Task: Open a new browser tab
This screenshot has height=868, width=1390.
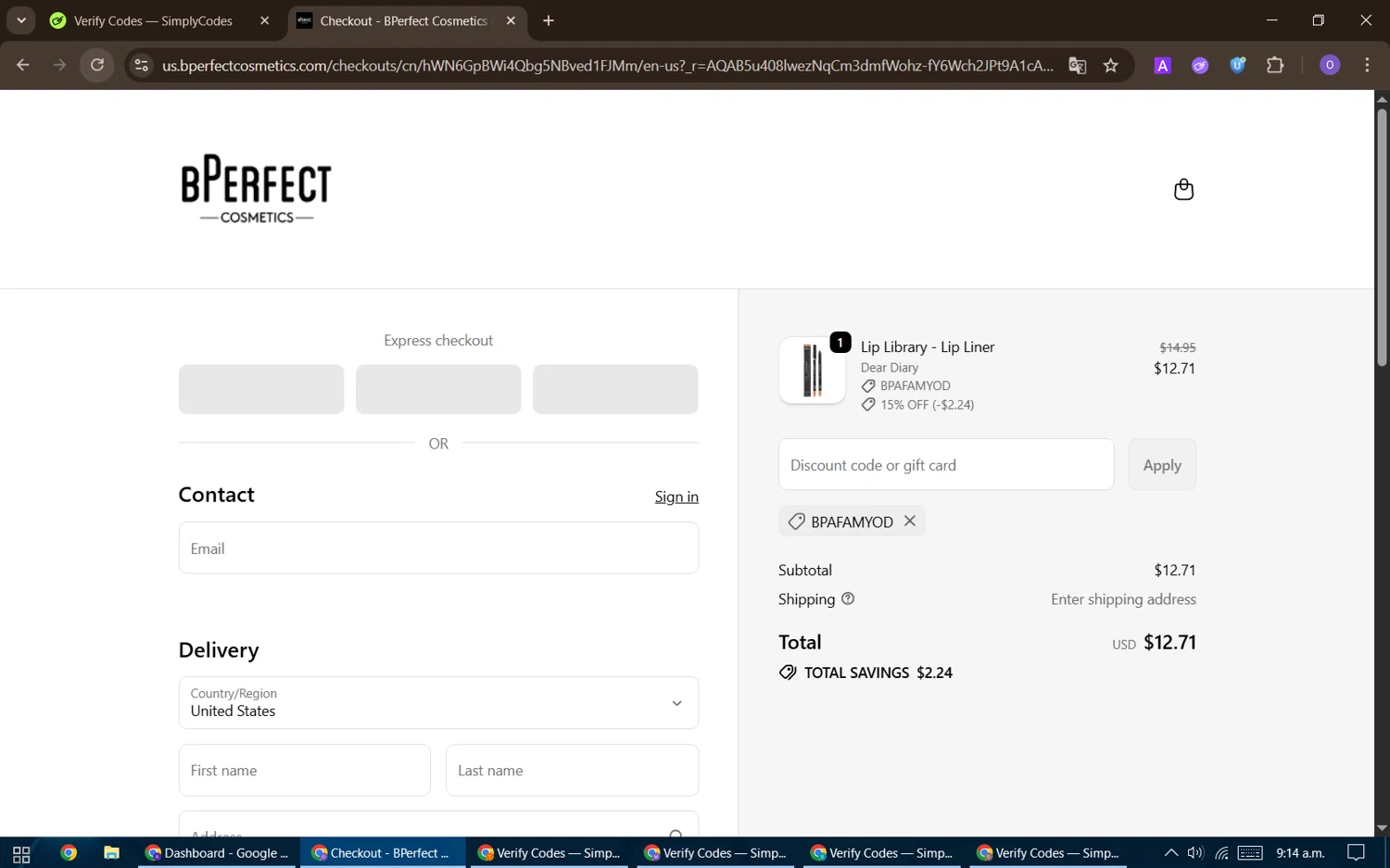Action: [x=549, y=20]
